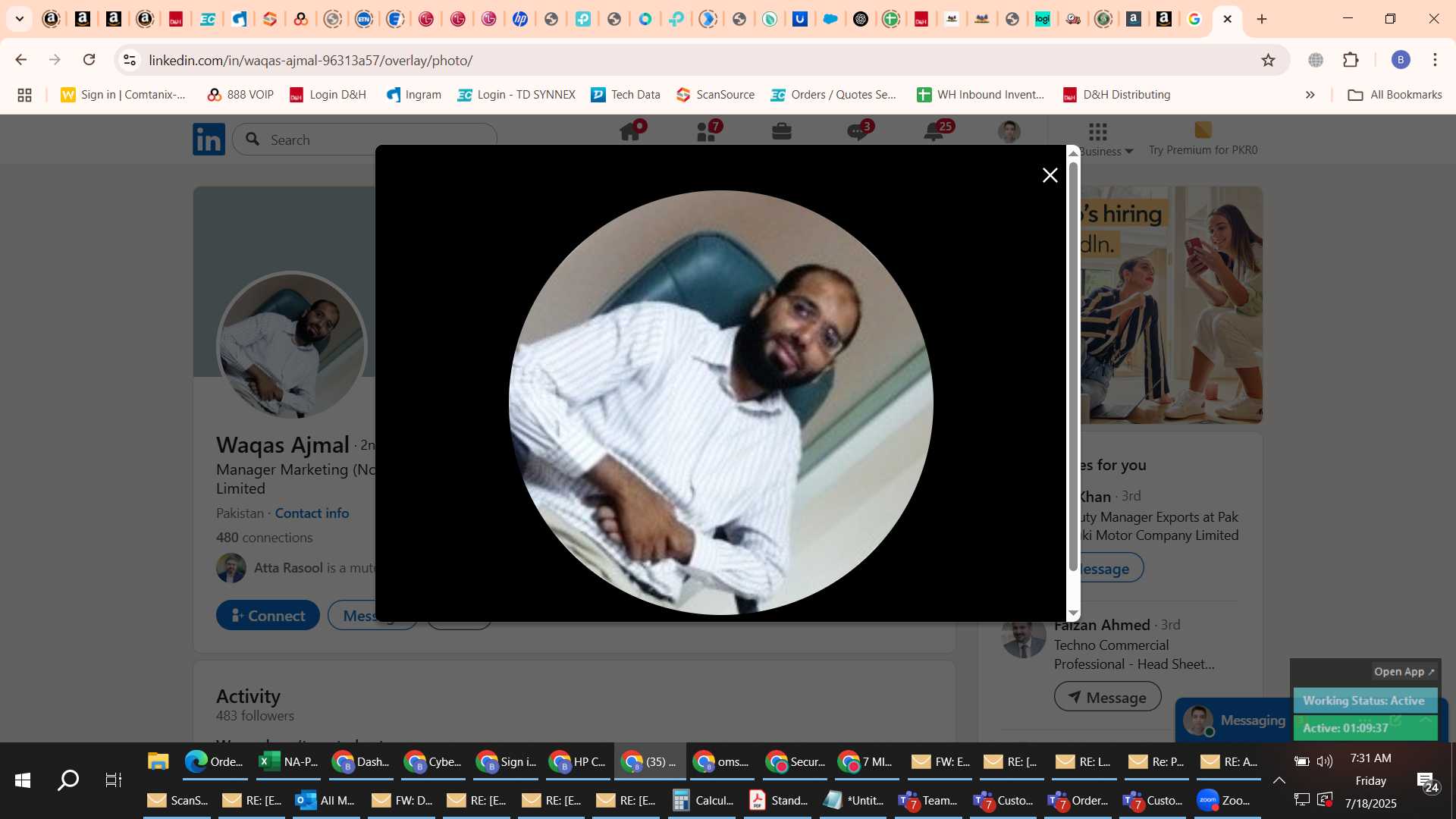View site information icon in address bar
The height and width of the screenshot is (819, 1456).
tap(130, 60)
